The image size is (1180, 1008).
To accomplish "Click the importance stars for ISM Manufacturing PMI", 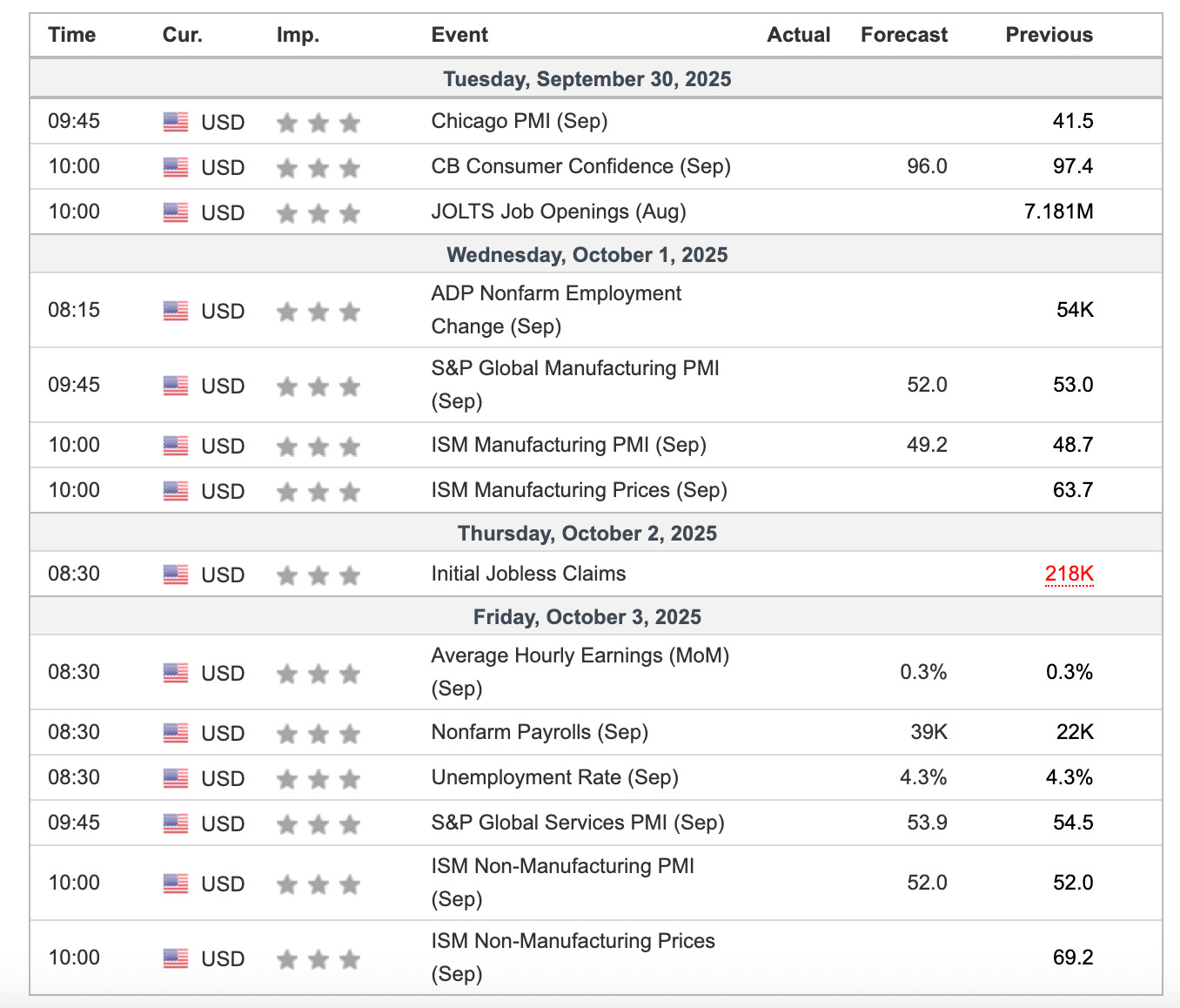I will pos(318,447).
